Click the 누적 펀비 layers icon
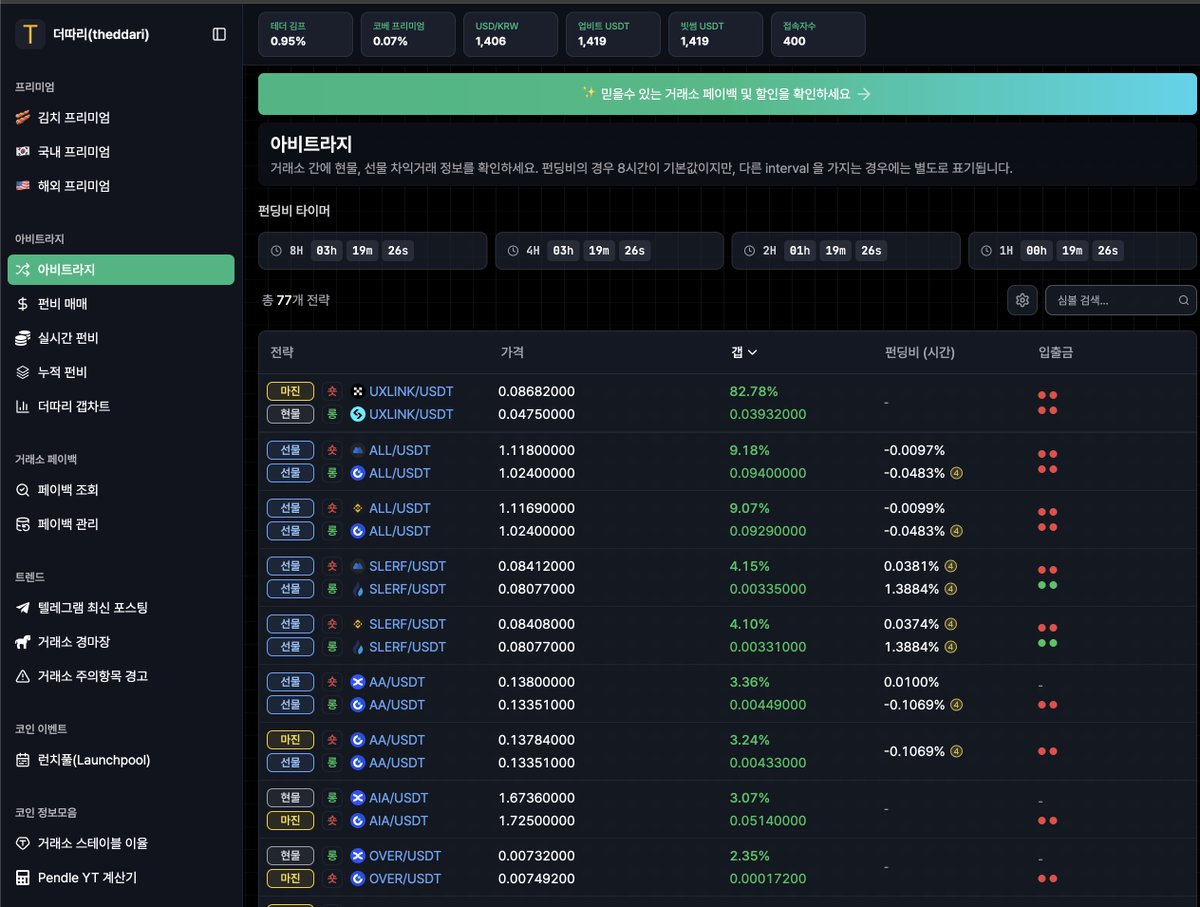1200x907 pixels. 22,372
